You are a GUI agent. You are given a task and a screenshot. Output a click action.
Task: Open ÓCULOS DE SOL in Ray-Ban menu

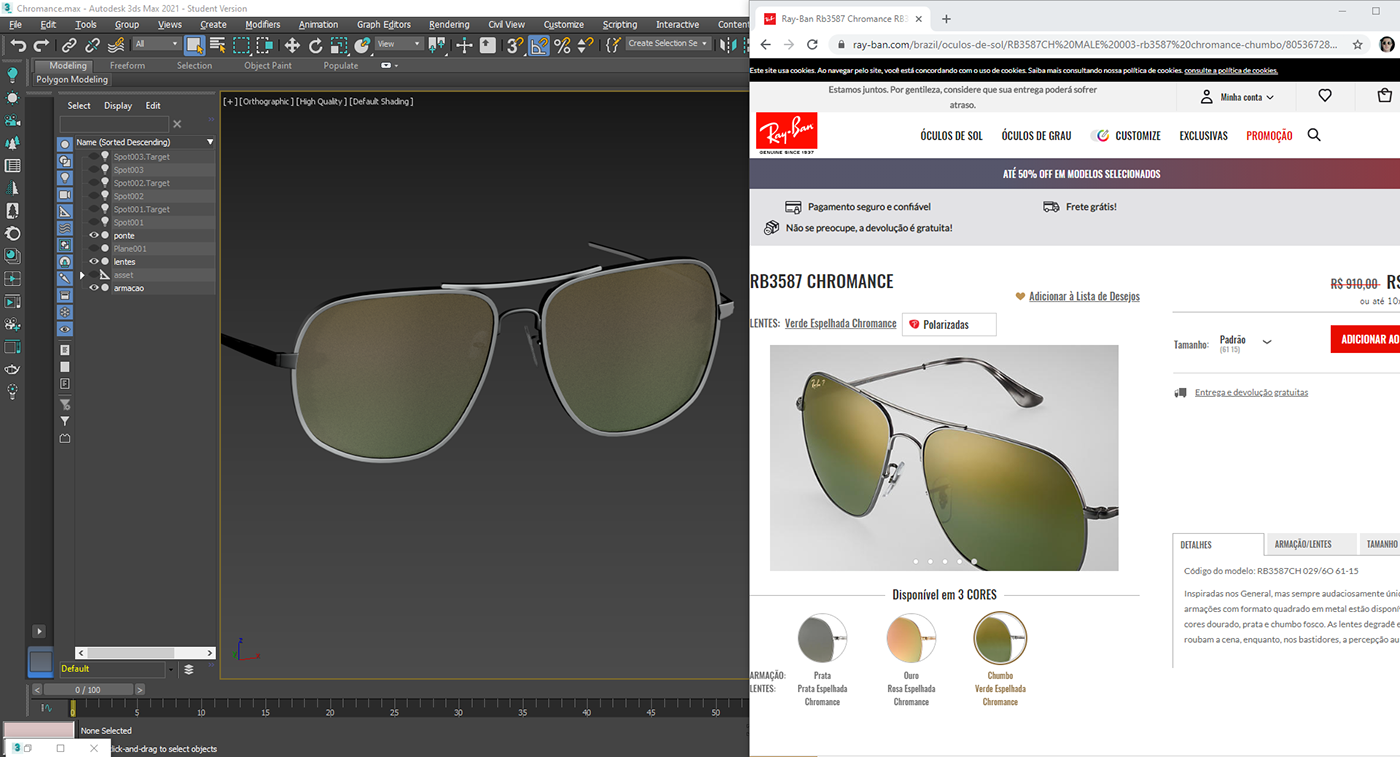point(951,135)
